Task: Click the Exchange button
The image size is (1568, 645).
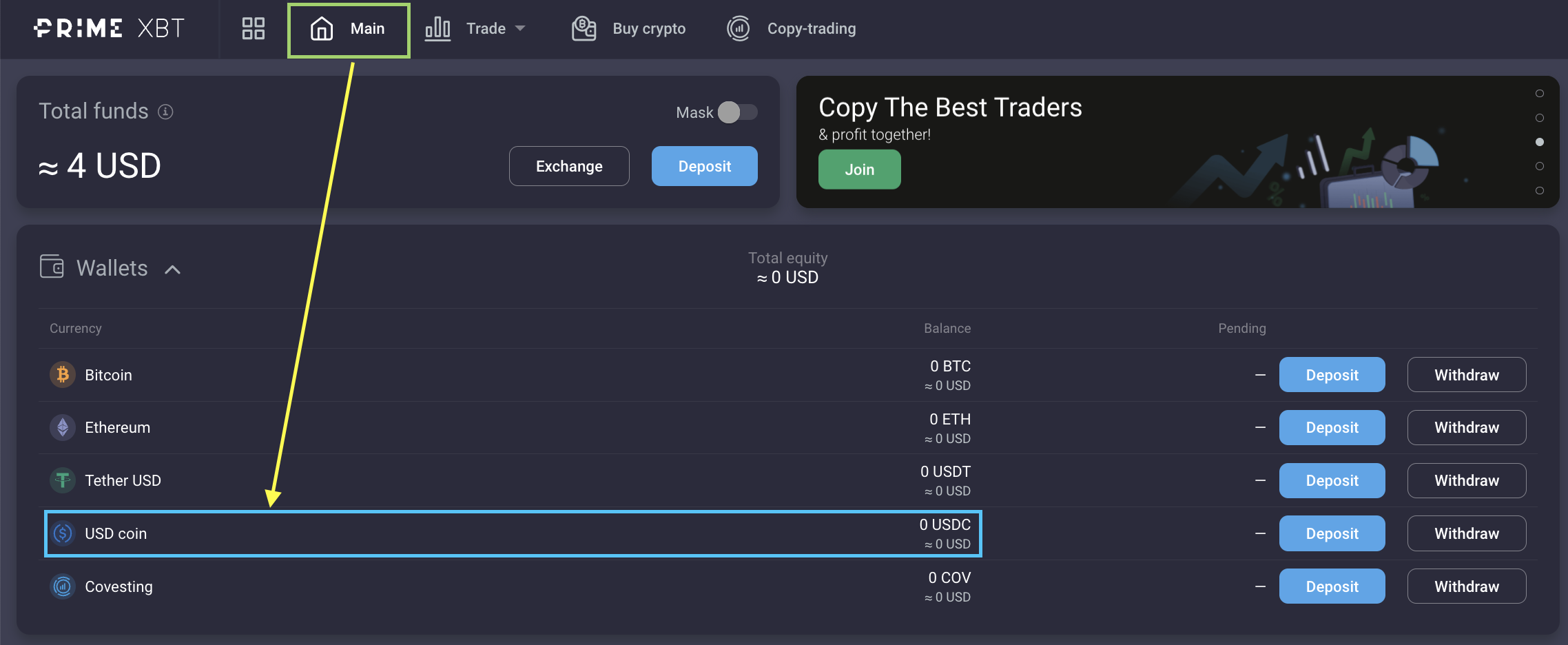Action: point(568,166)
